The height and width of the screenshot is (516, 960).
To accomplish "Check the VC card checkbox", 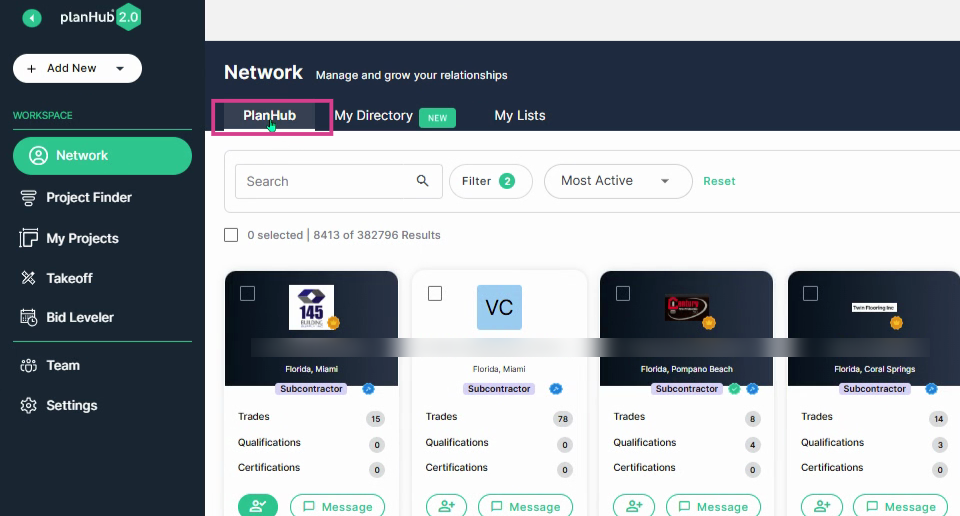I will click(x=435, y=294).
